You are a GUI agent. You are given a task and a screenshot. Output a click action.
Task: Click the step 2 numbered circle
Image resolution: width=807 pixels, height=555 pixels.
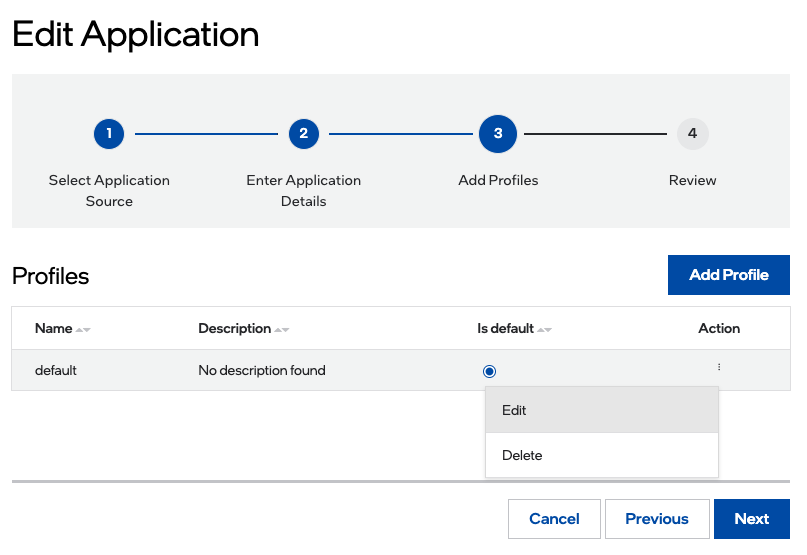click(x=303, y=133)
